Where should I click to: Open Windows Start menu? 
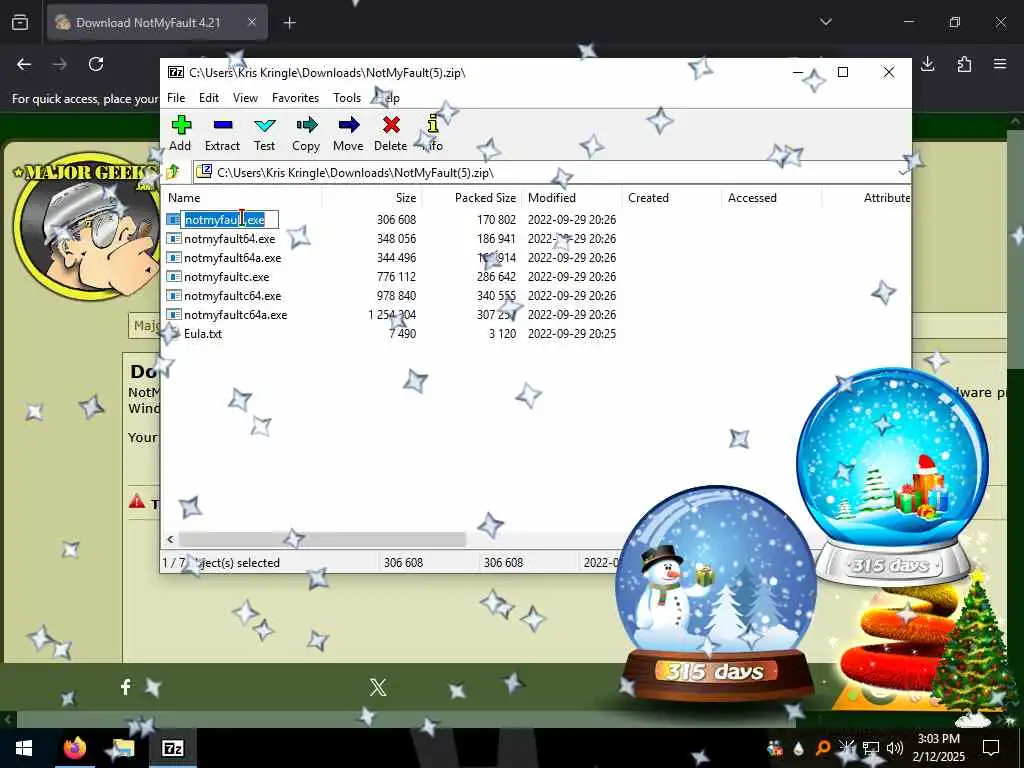tap(24, 748)
